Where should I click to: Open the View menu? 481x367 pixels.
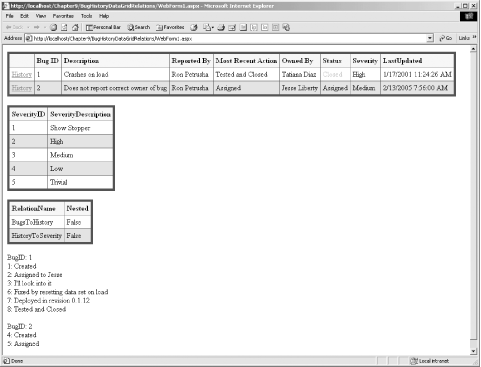click(x=41, y=16)
